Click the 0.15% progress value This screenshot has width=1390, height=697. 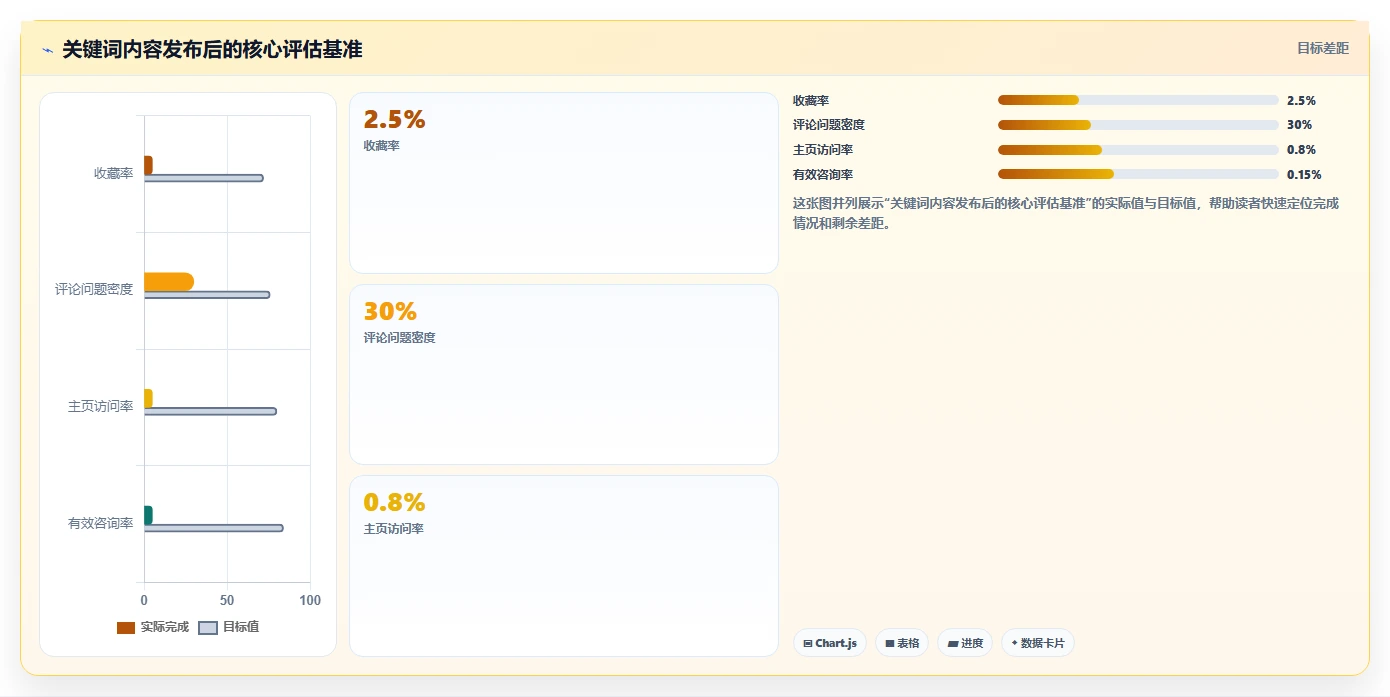click(x=1304, y=175)
